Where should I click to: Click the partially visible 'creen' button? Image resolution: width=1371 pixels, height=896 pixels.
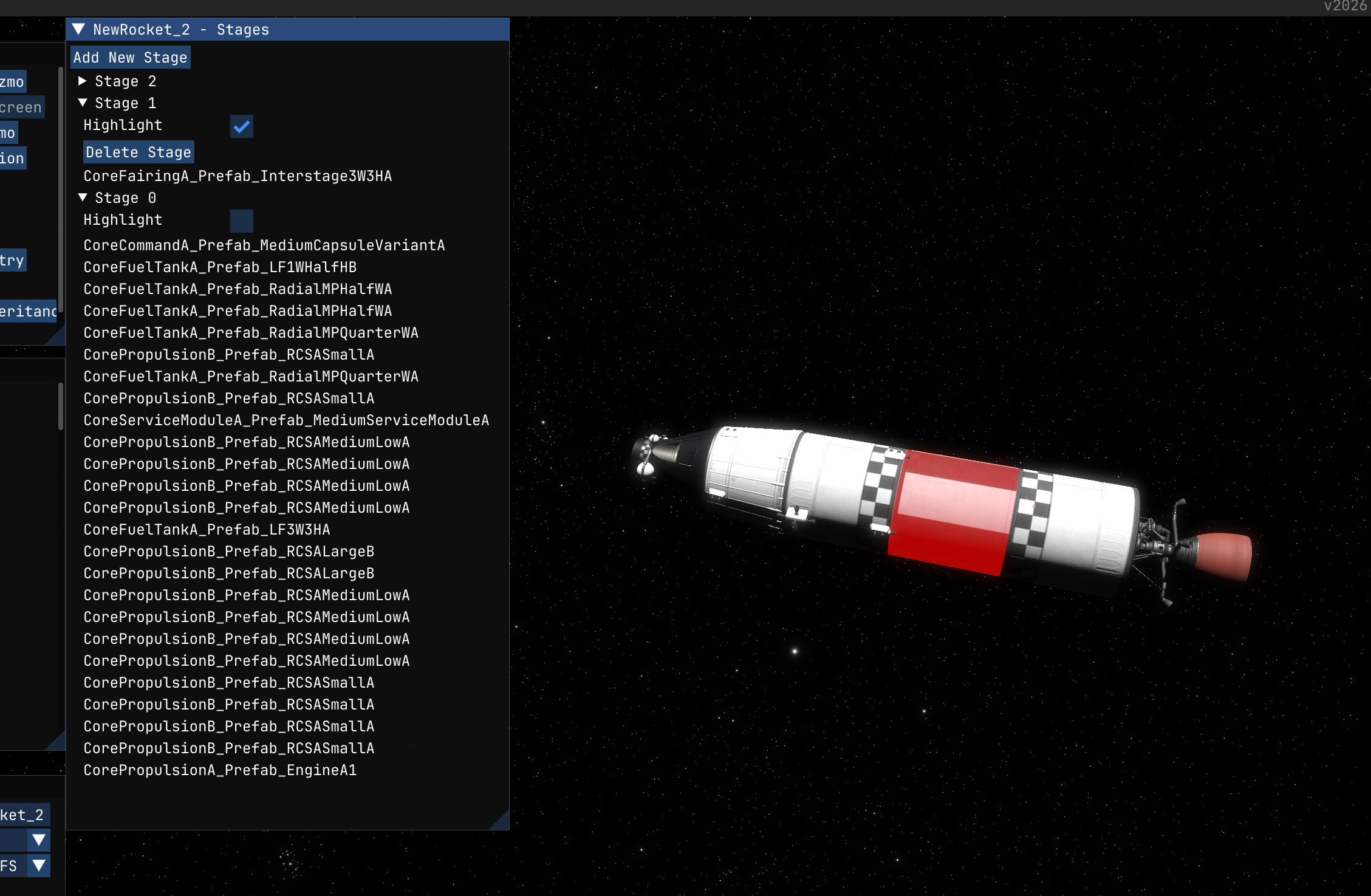[x=21, y=108]
